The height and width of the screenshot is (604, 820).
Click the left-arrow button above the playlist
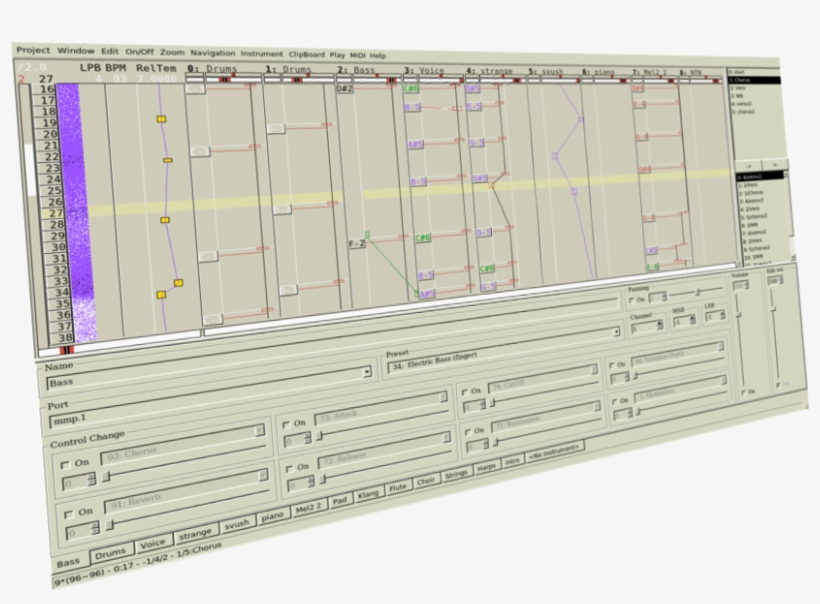pyautogui.click(x=775, y=165)
